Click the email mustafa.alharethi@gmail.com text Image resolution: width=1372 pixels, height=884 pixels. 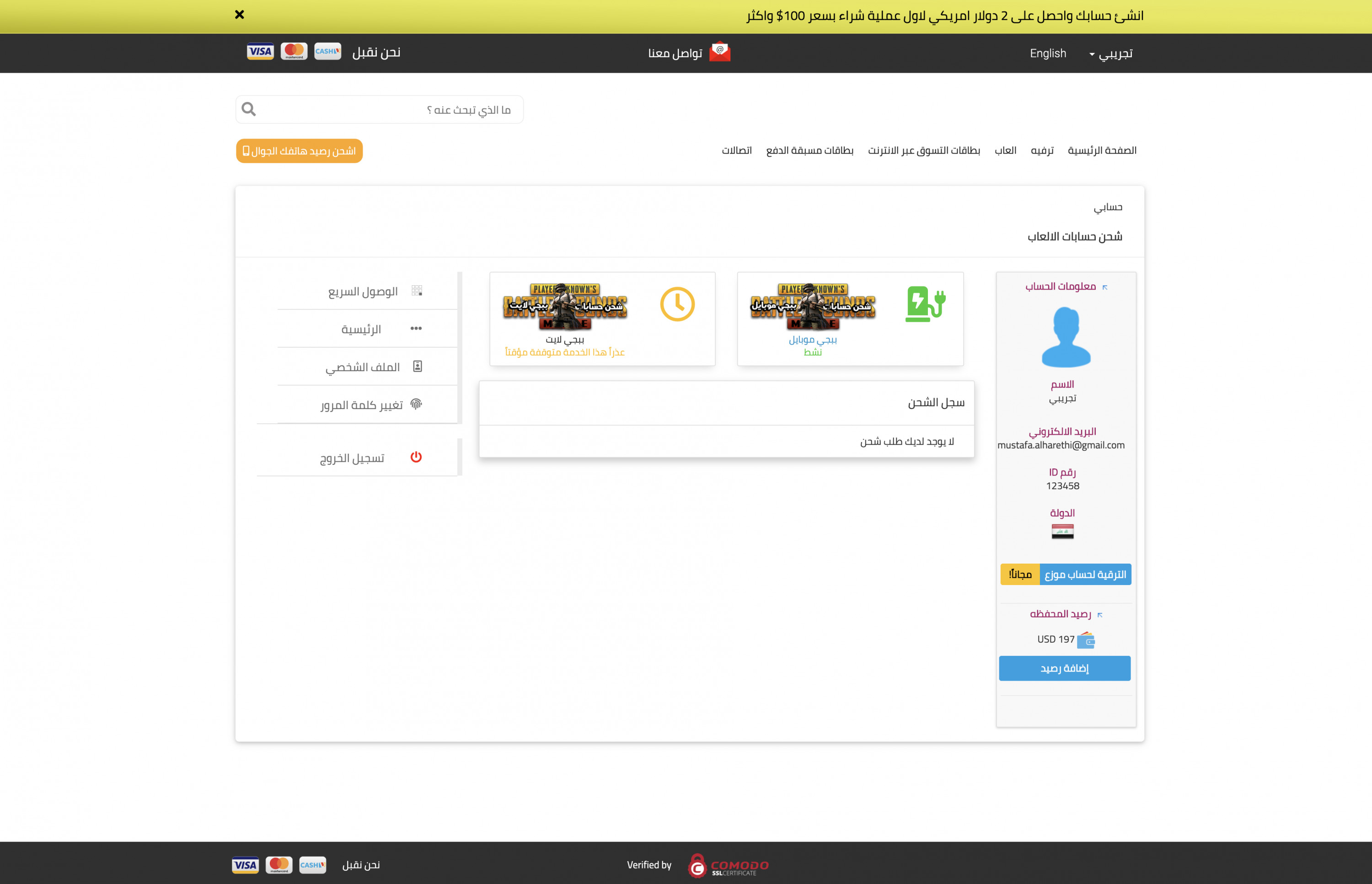[x=1061, y=445]
